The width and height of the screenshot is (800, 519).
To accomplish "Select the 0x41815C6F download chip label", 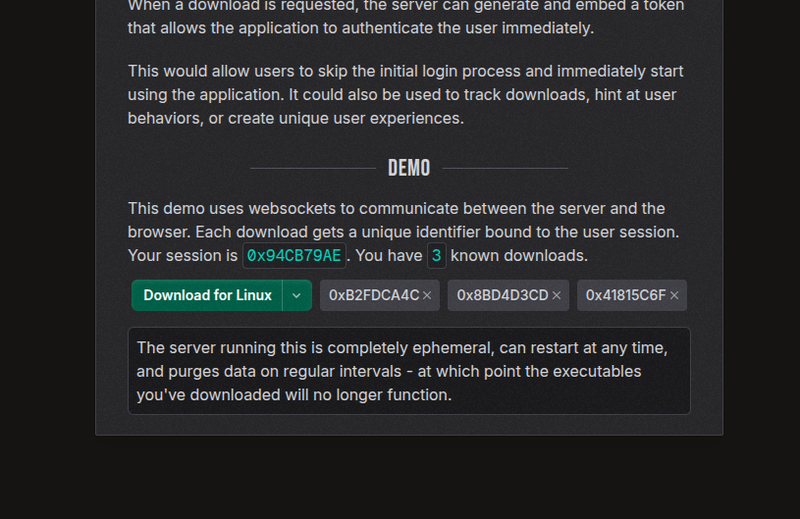I will coord(625,296).
